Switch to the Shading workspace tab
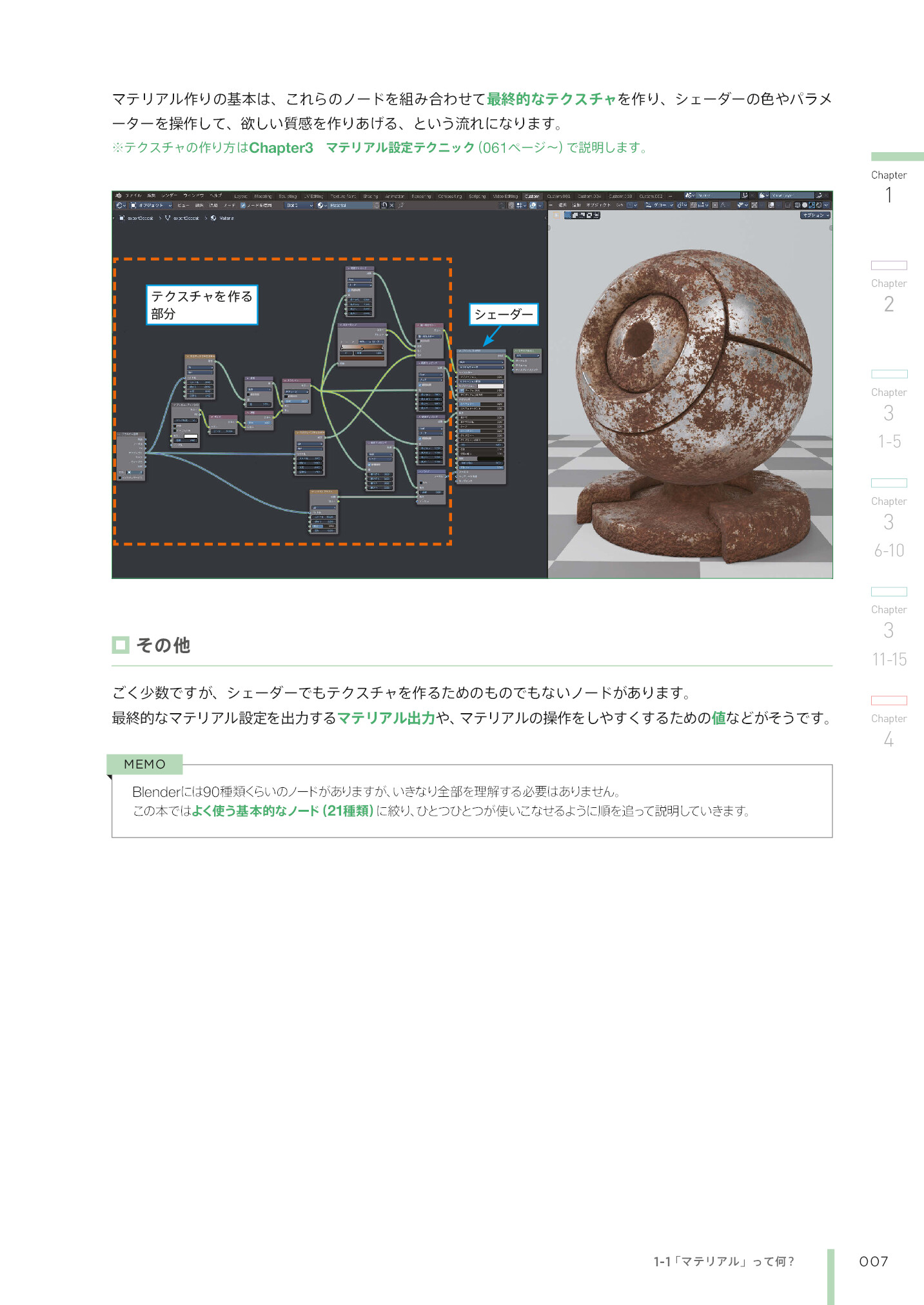 pos(370,196)
